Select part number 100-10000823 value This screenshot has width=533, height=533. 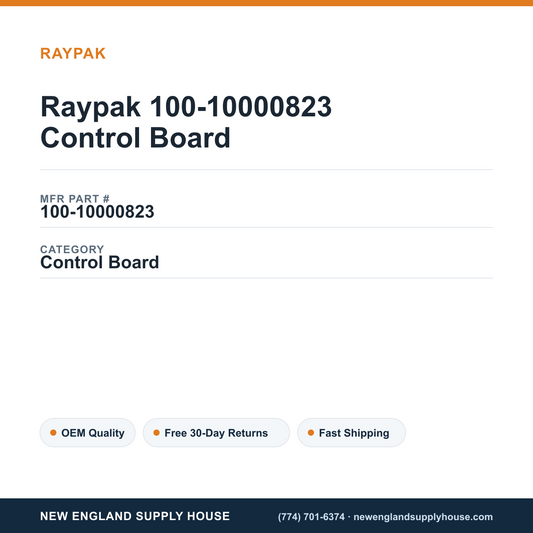[97, 212]
